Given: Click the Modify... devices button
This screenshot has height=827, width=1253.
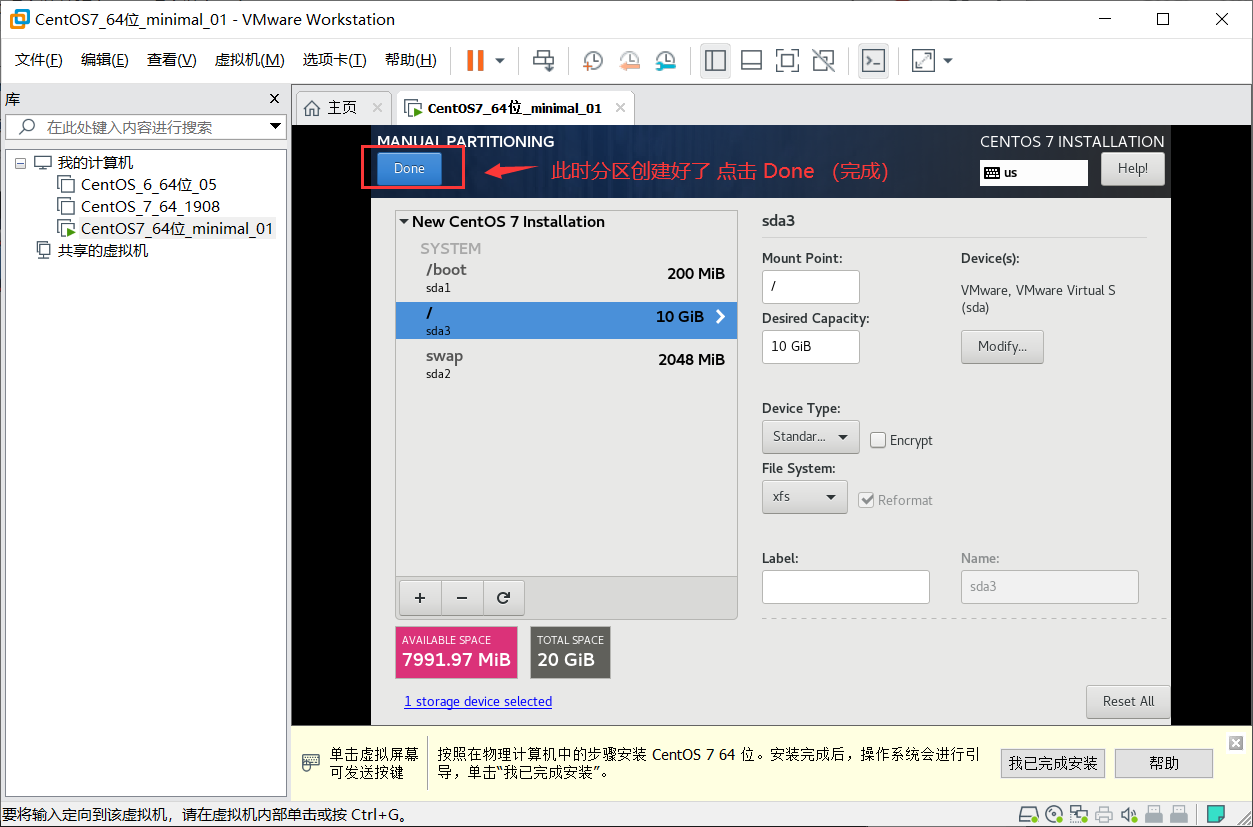Looking at the screenshot, I should point(1002,346).
